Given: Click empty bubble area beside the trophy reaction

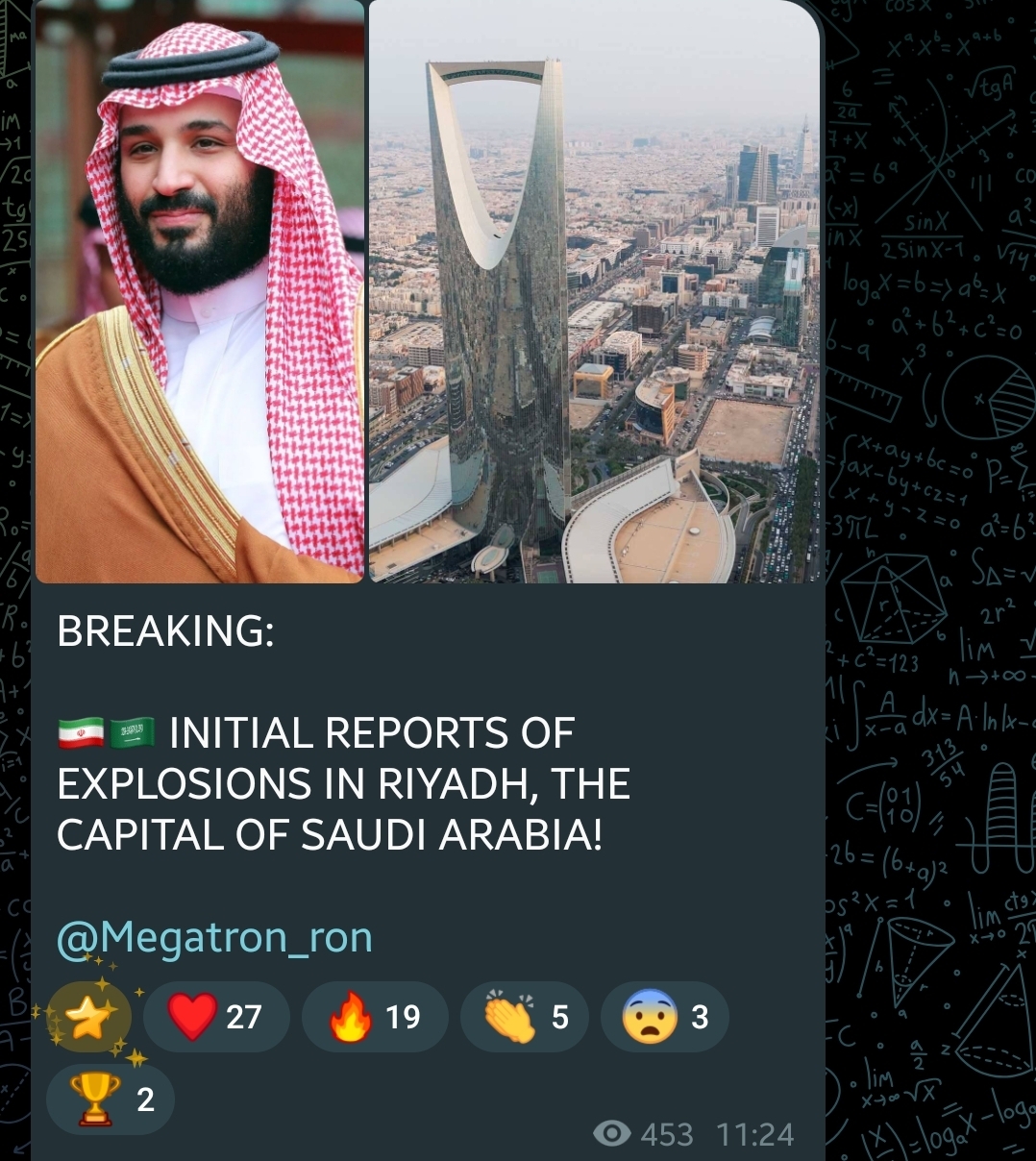Looking at the screenshot, I should pyautogui.click(x=384, y=1099).
